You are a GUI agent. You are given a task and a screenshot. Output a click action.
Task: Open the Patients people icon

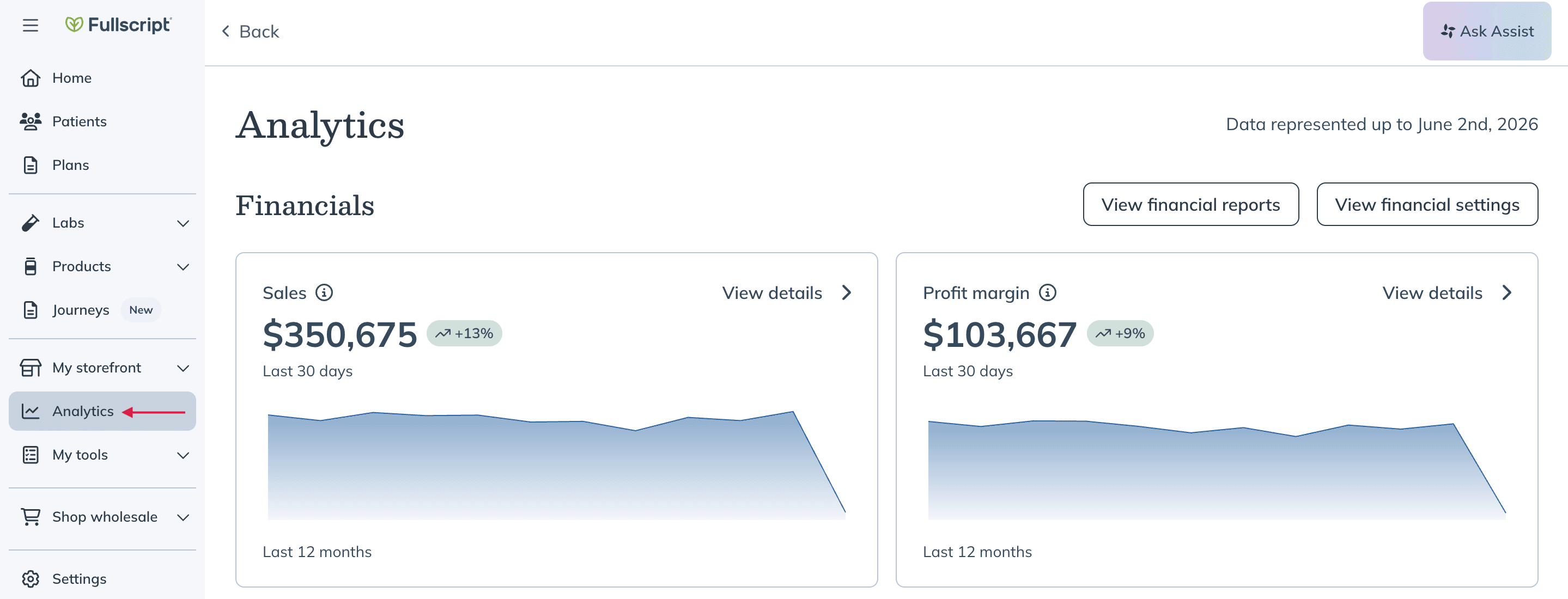pyautogui.click(x=31, y=121)
